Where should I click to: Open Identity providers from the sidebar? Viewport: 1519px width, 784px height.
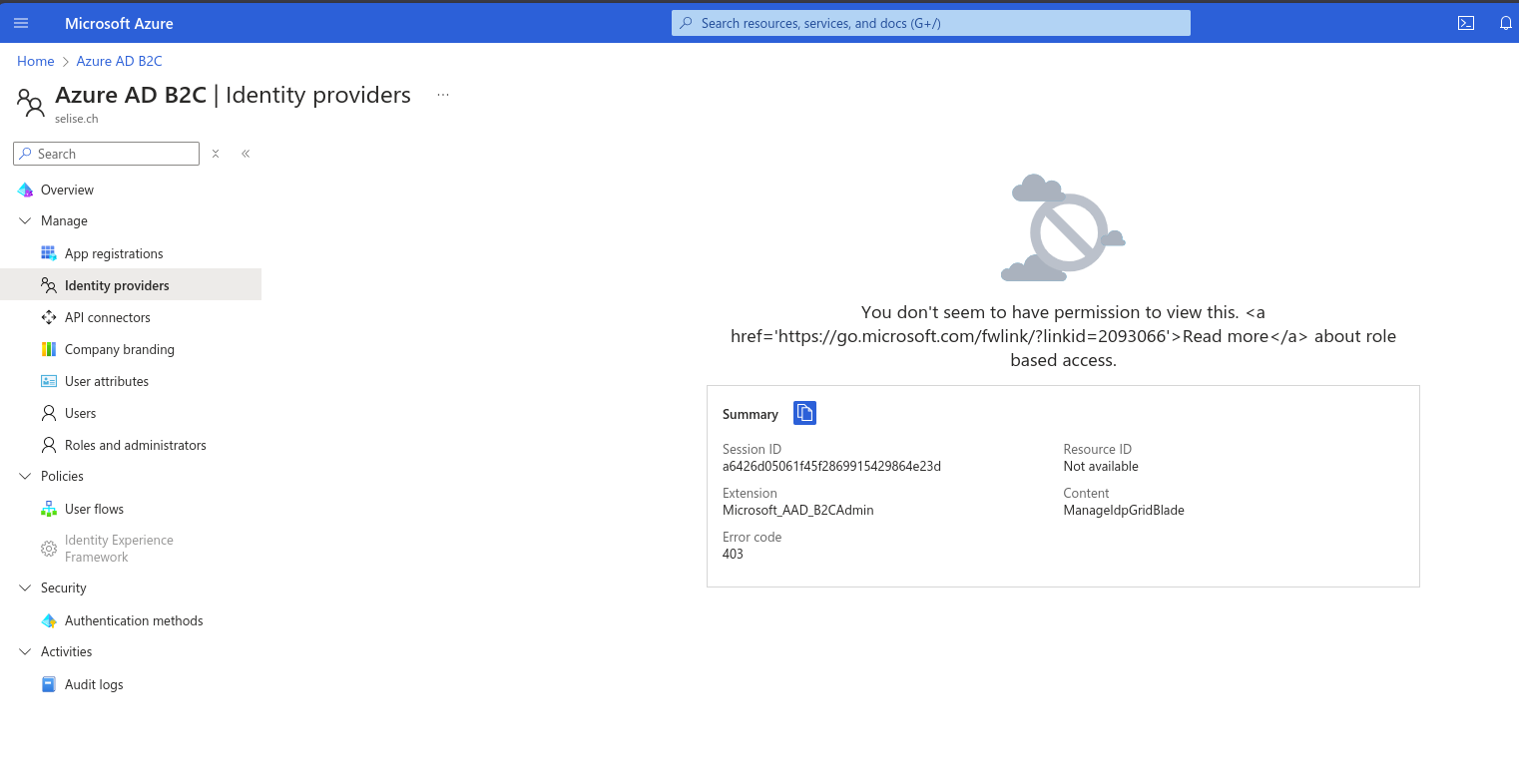117,284
